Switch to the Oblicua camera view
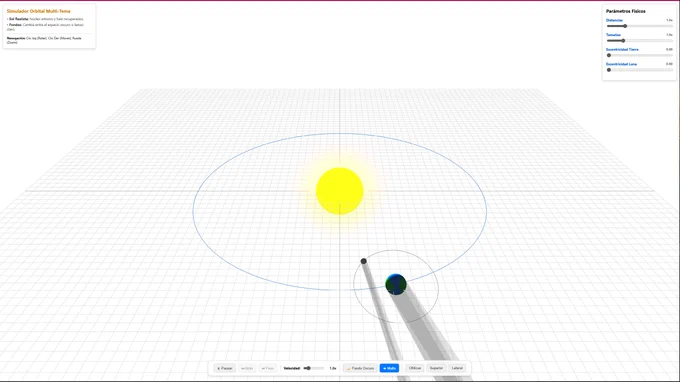Viewport: 680px width, 382px height. click(415, 368)
